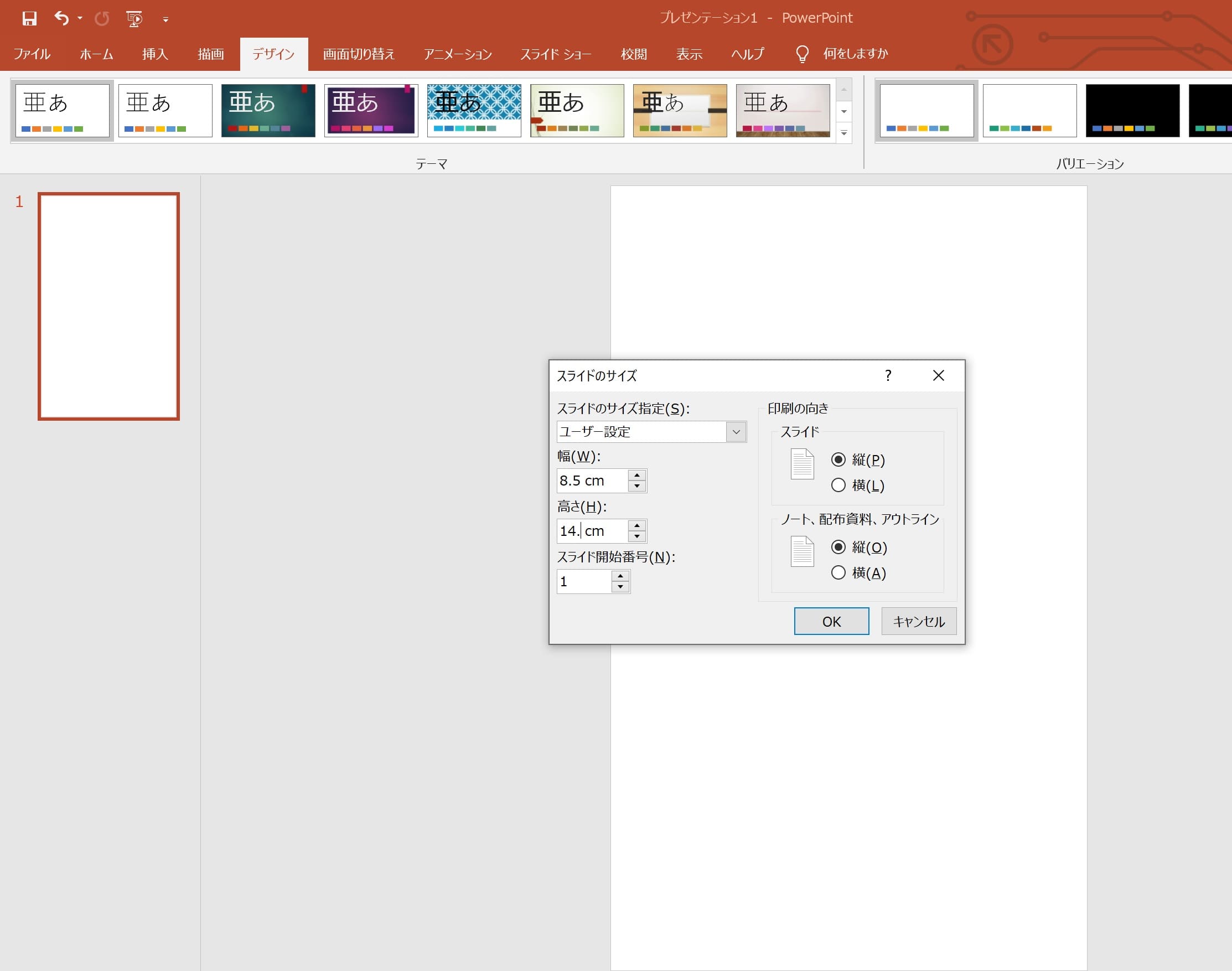Select 縦(P) portrait slide orientation
1232x971 pixels.
pos(838,459)
